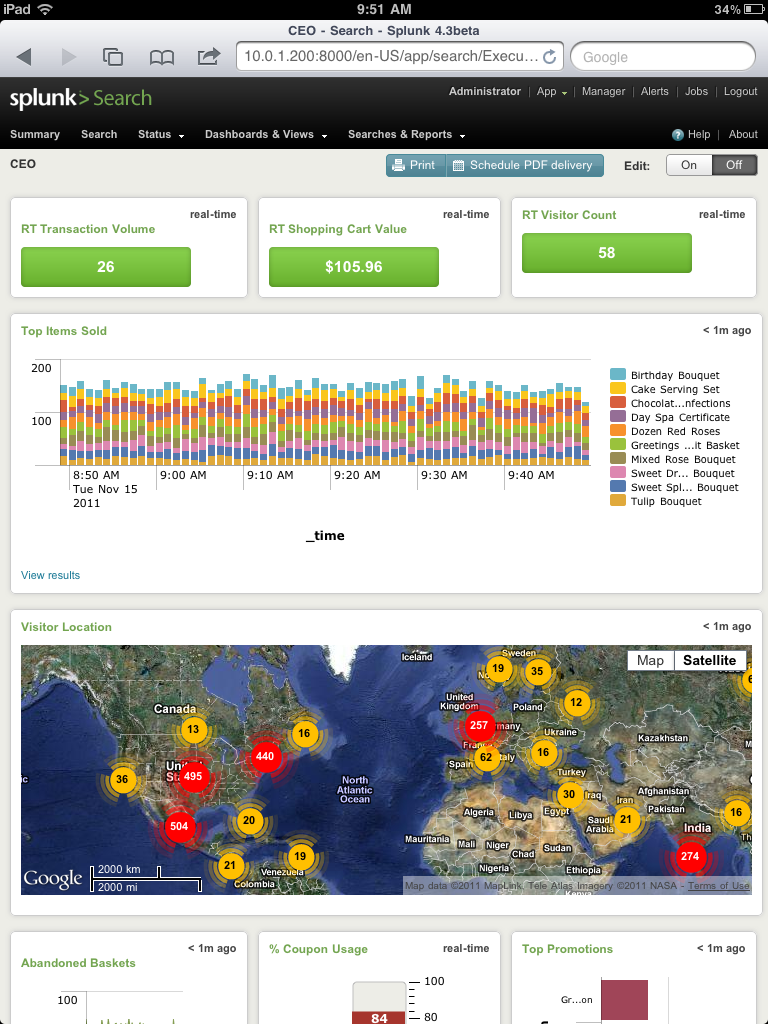Go to the Summary nav item
Screen dimensions: 768x1024
[x=35, y=135]
